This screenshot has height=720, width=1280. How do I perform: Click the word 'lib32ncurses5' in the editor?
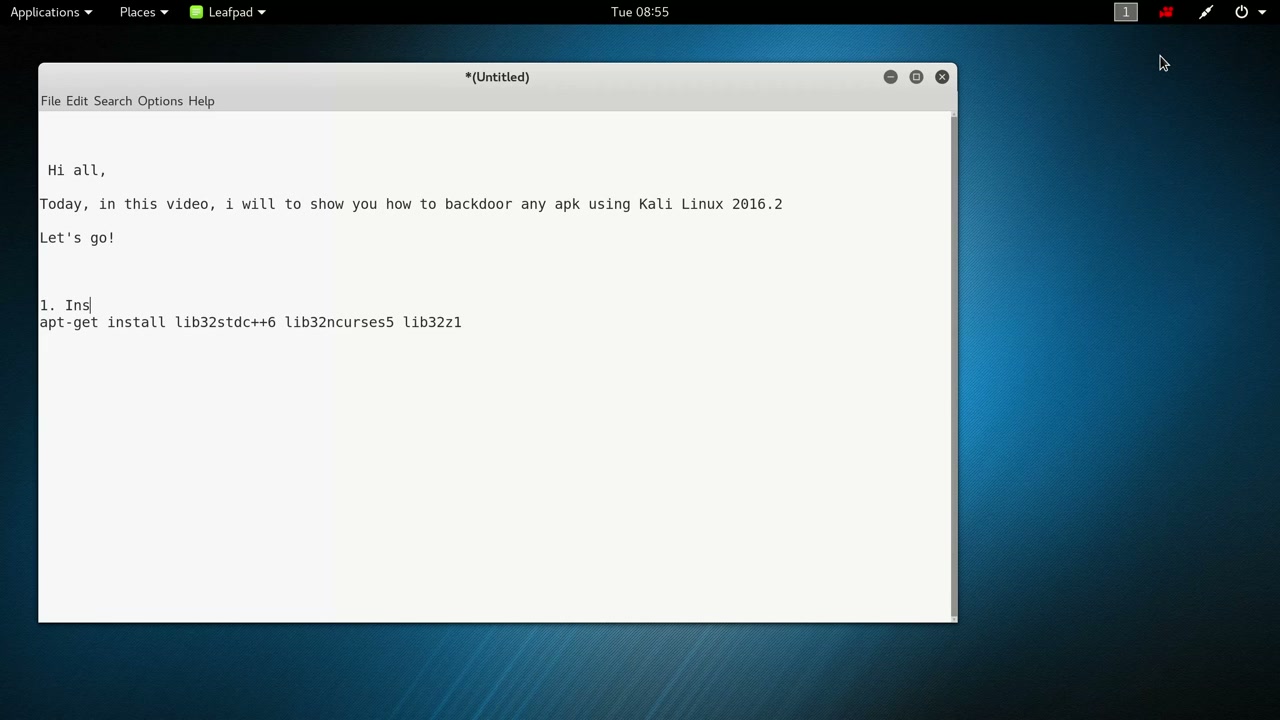tap(339, 323)
